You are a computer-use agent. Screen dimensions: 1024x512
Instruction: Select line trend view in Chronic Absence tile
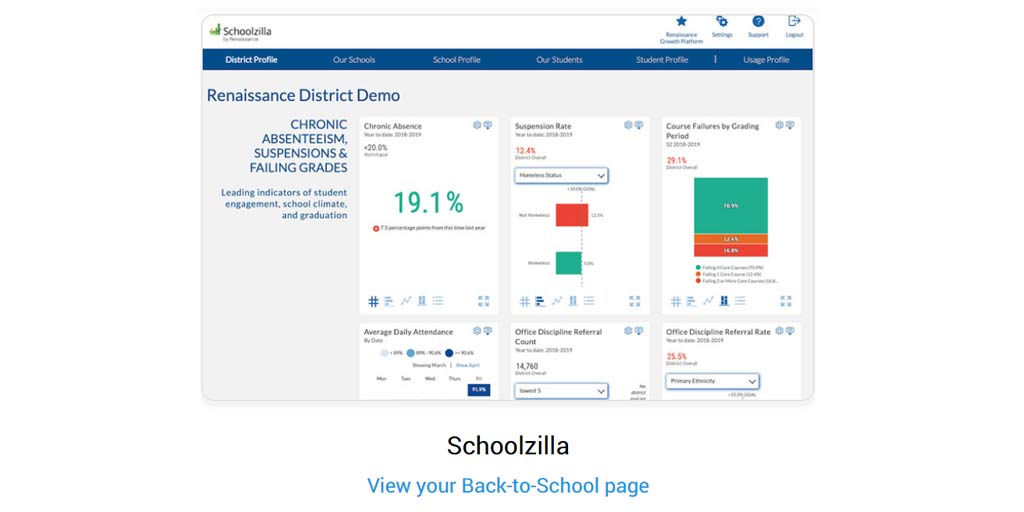point(406,301)
